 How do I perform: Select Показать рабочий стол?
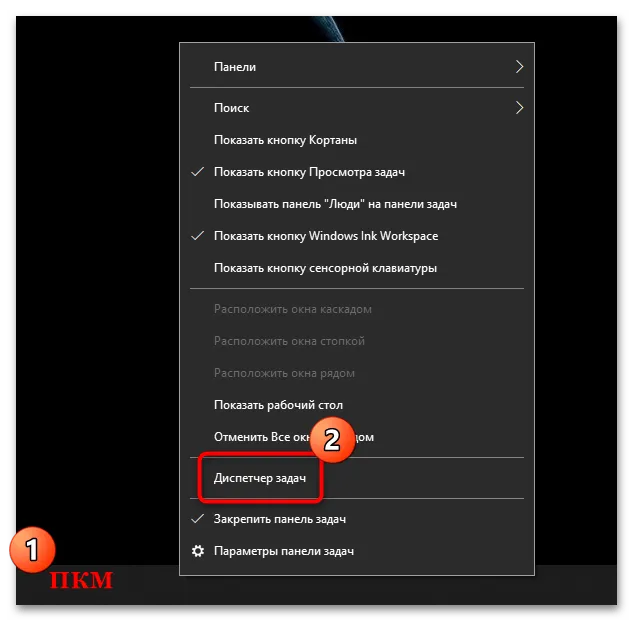(278, 405)
